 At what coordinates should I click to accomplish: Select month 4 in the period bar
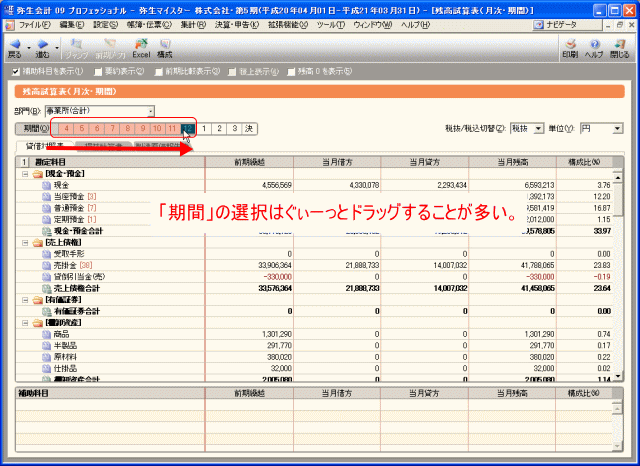coord(66,128)
